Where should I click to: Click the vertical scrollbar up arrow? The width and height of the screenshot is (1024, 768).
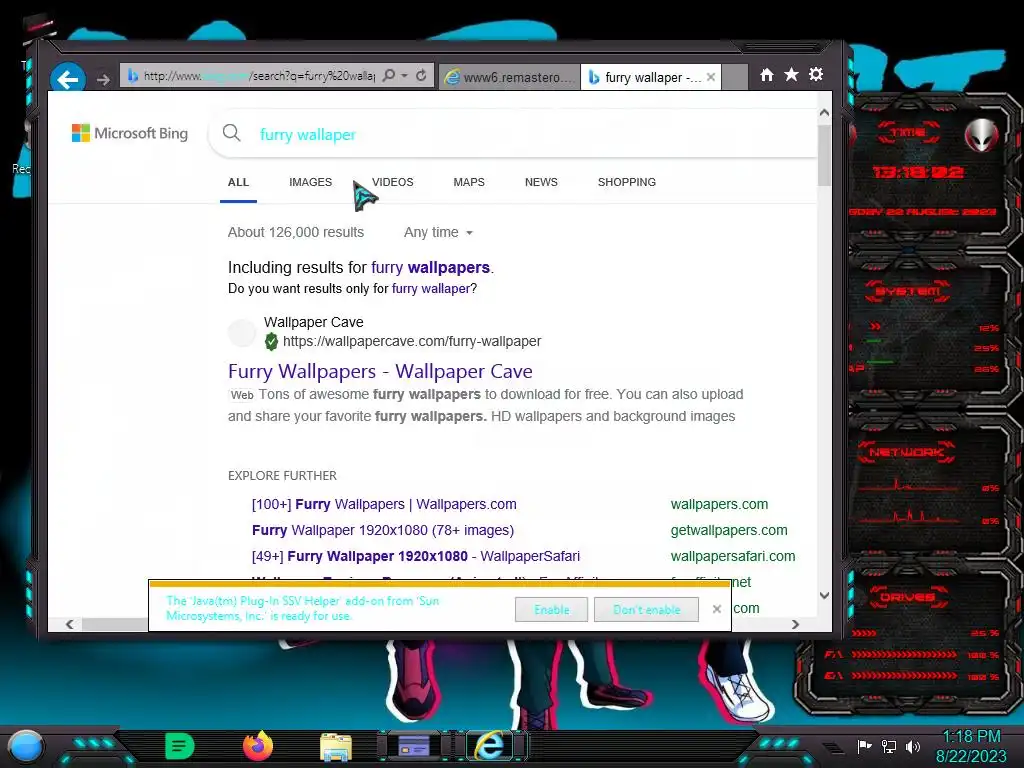824,113
